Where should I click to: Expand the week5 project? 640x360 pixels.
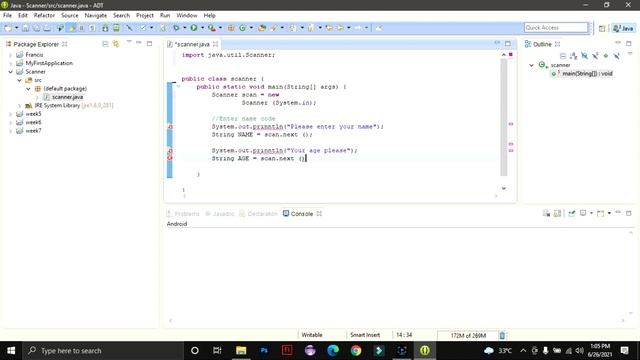pyautogui.click(x=11, y=114)
